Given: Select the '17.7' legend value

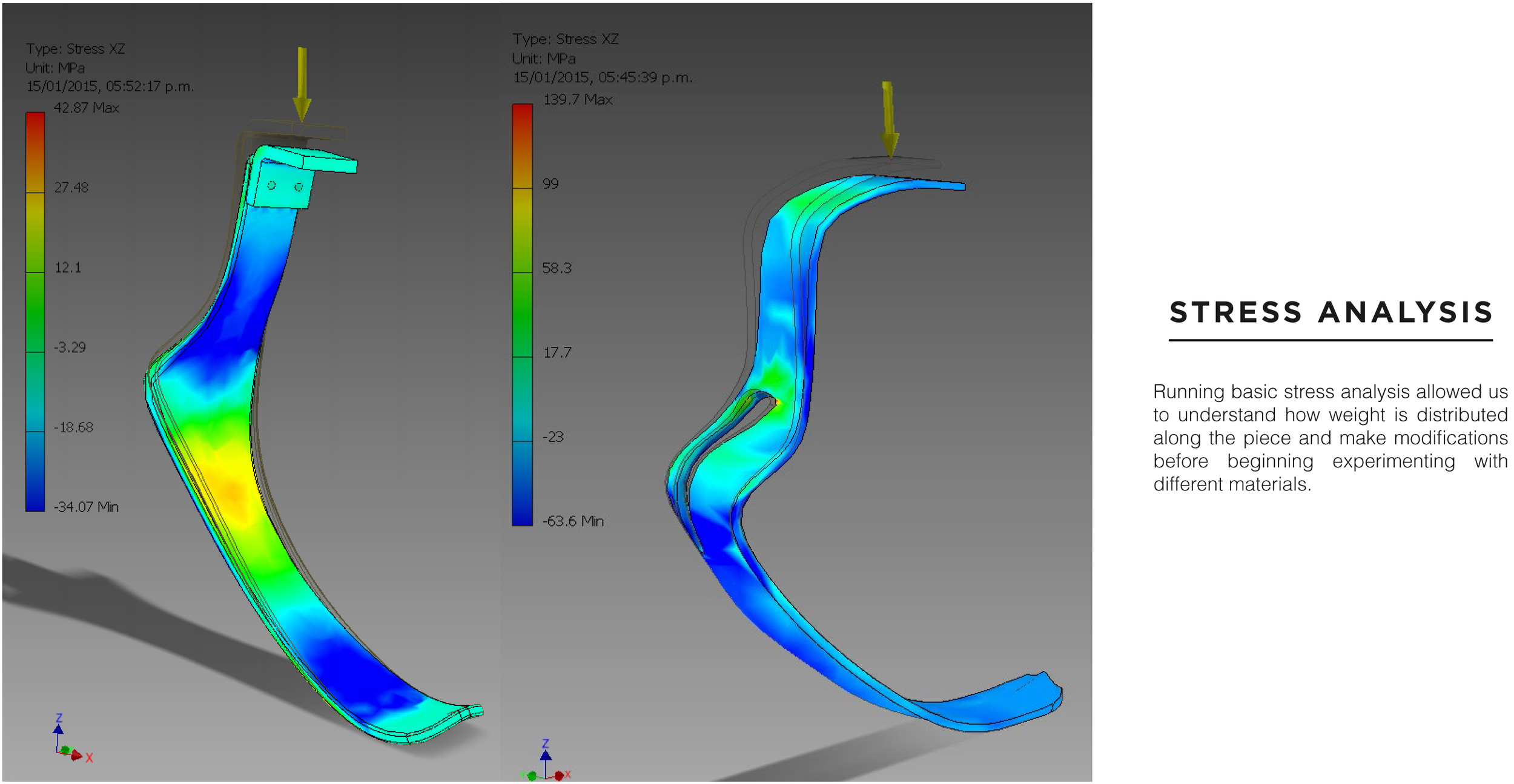Looking at the screenshot, I should (x=557, y=352).
